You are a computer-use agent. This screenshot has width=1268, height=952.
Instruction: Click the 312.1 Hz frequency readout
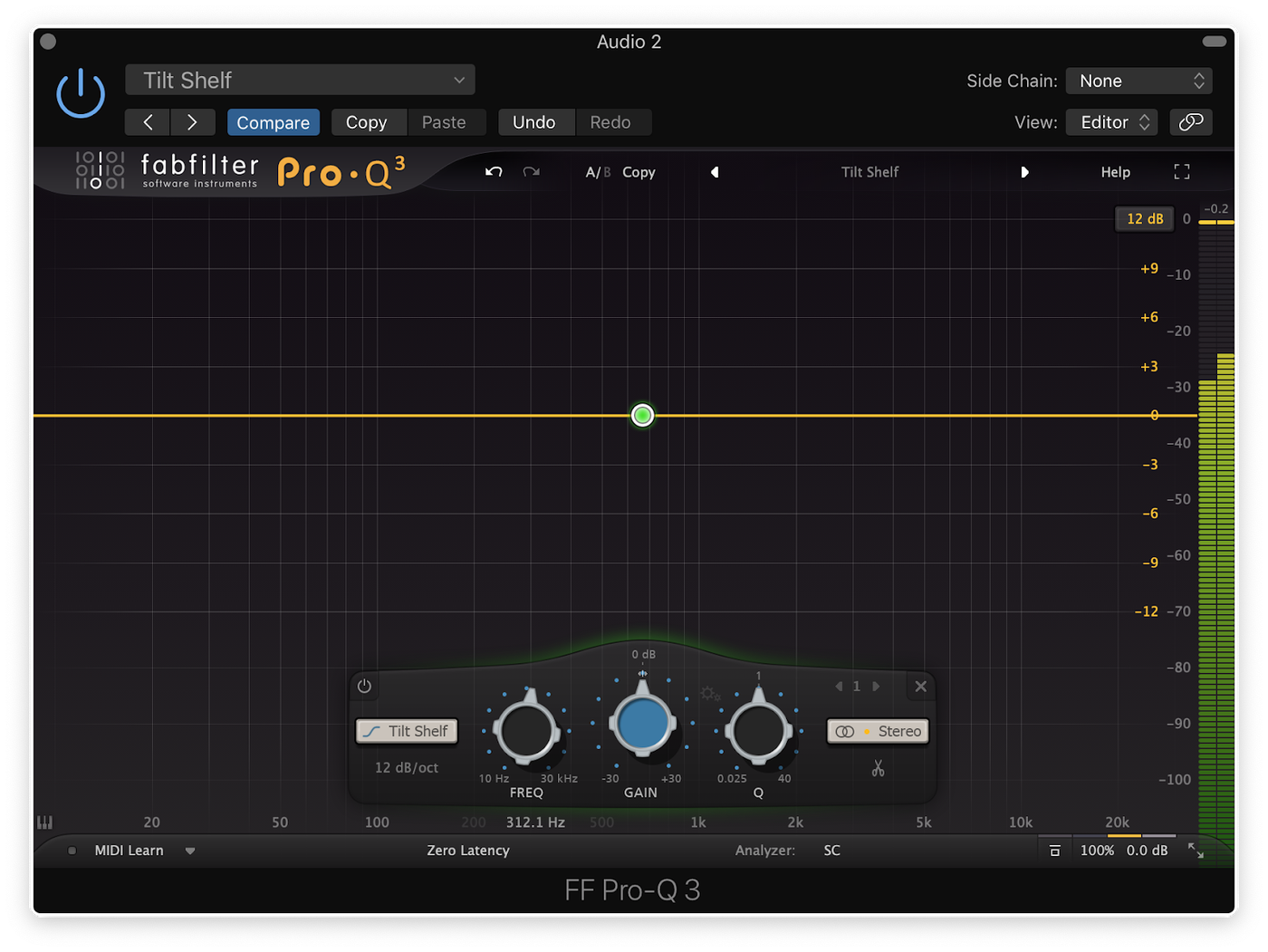[x=535, y=822]
